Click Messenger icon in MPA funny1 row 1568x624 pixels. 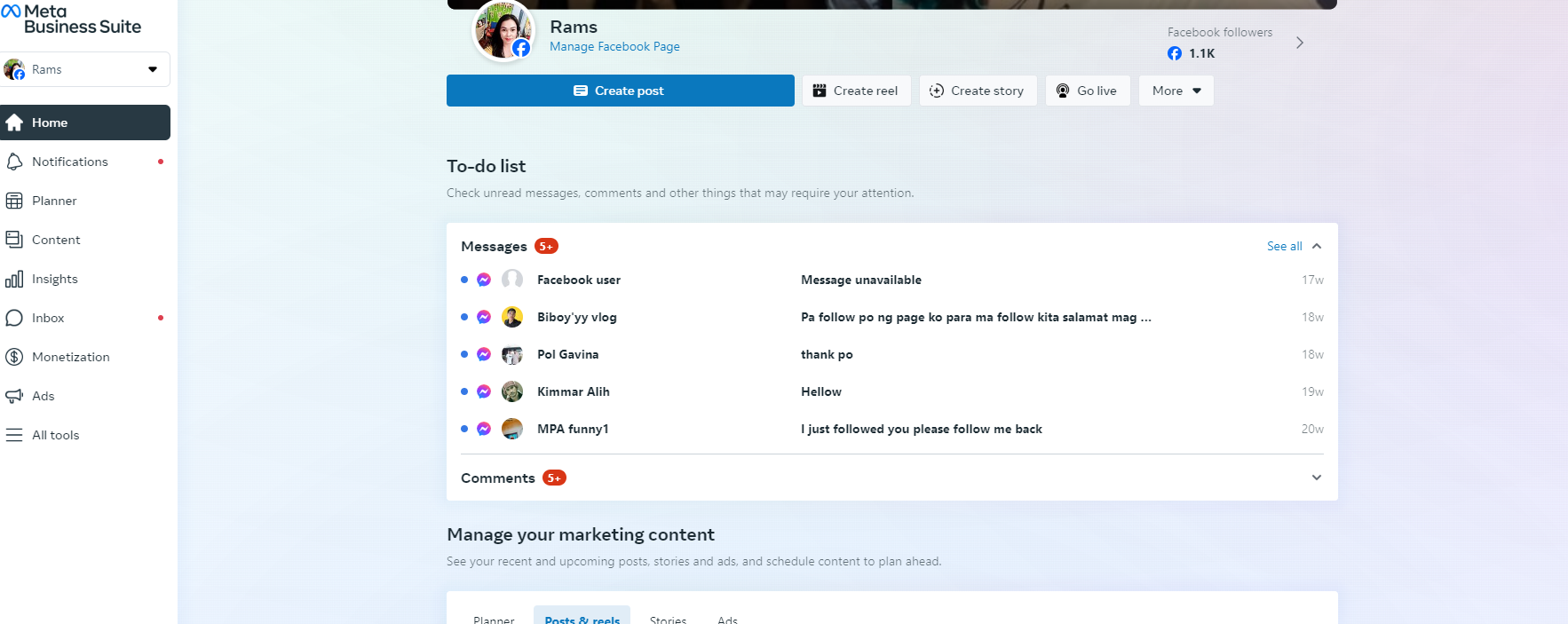484,429
